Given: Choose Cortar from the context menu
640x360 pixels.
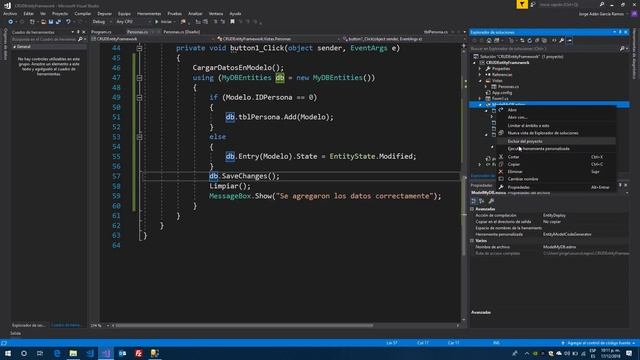Looking at the screenshot, I should tap(556, 157).
